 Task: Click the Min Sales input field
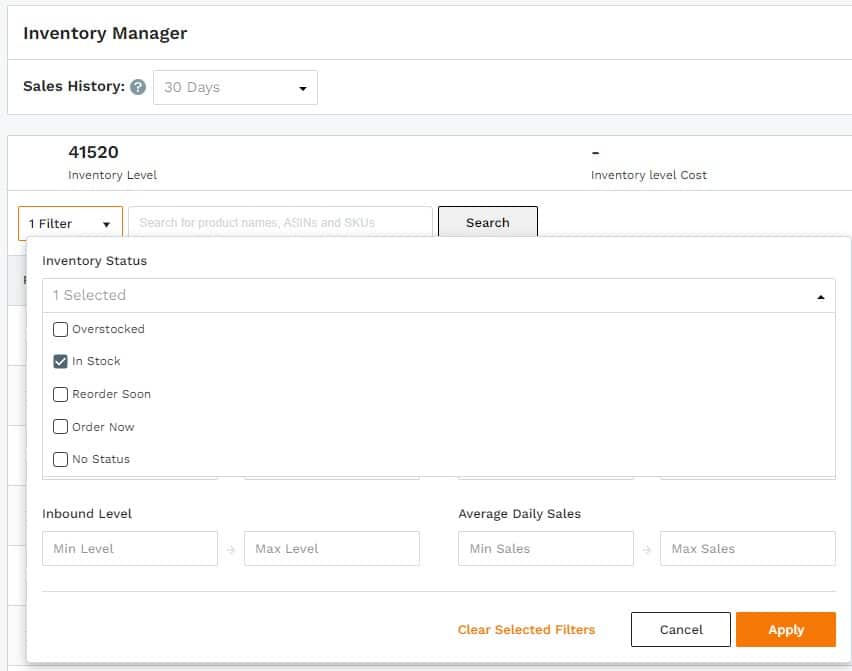546,549
